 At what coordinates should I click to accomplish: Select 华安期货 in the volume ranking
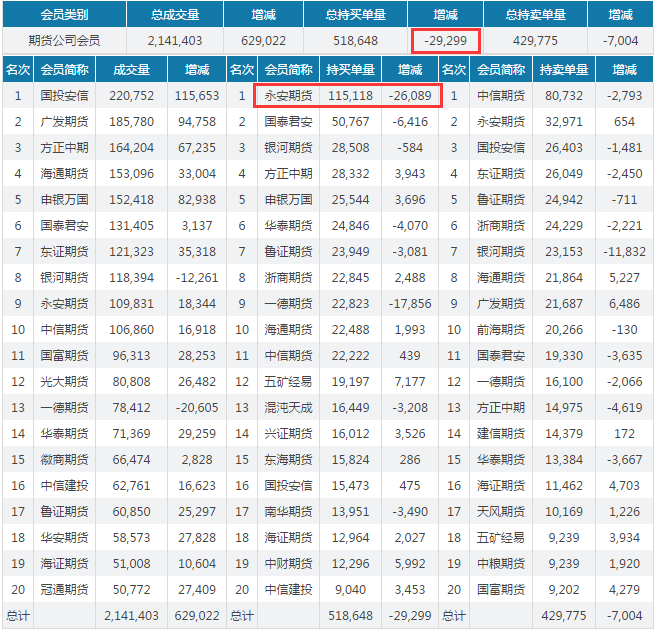click(x=64, y=537)
